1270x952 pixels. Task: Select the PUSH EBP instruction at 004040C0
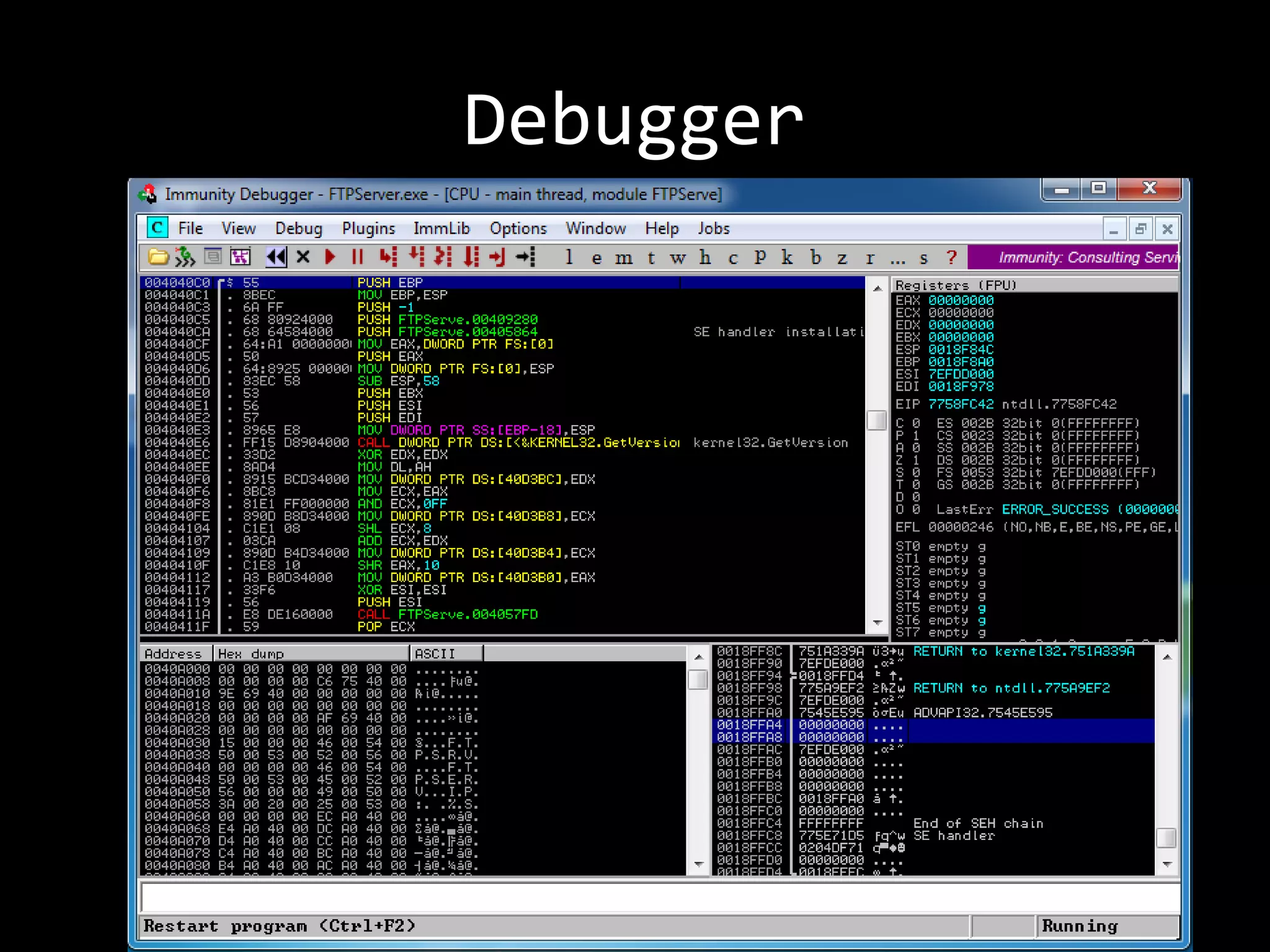[x=503, y=283]
